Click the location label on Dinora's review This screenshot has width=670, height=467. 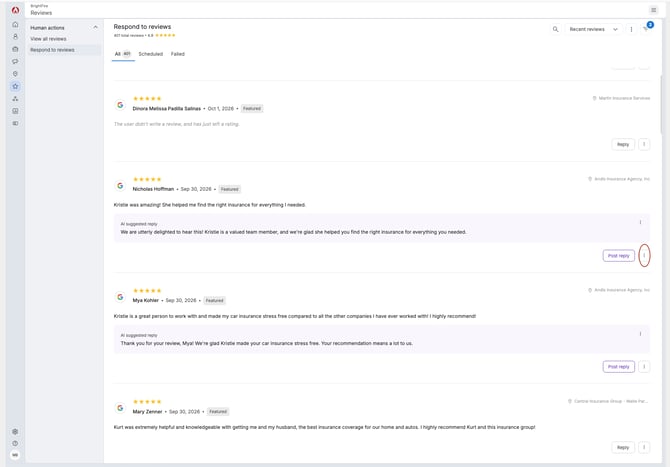coord(621,98)
